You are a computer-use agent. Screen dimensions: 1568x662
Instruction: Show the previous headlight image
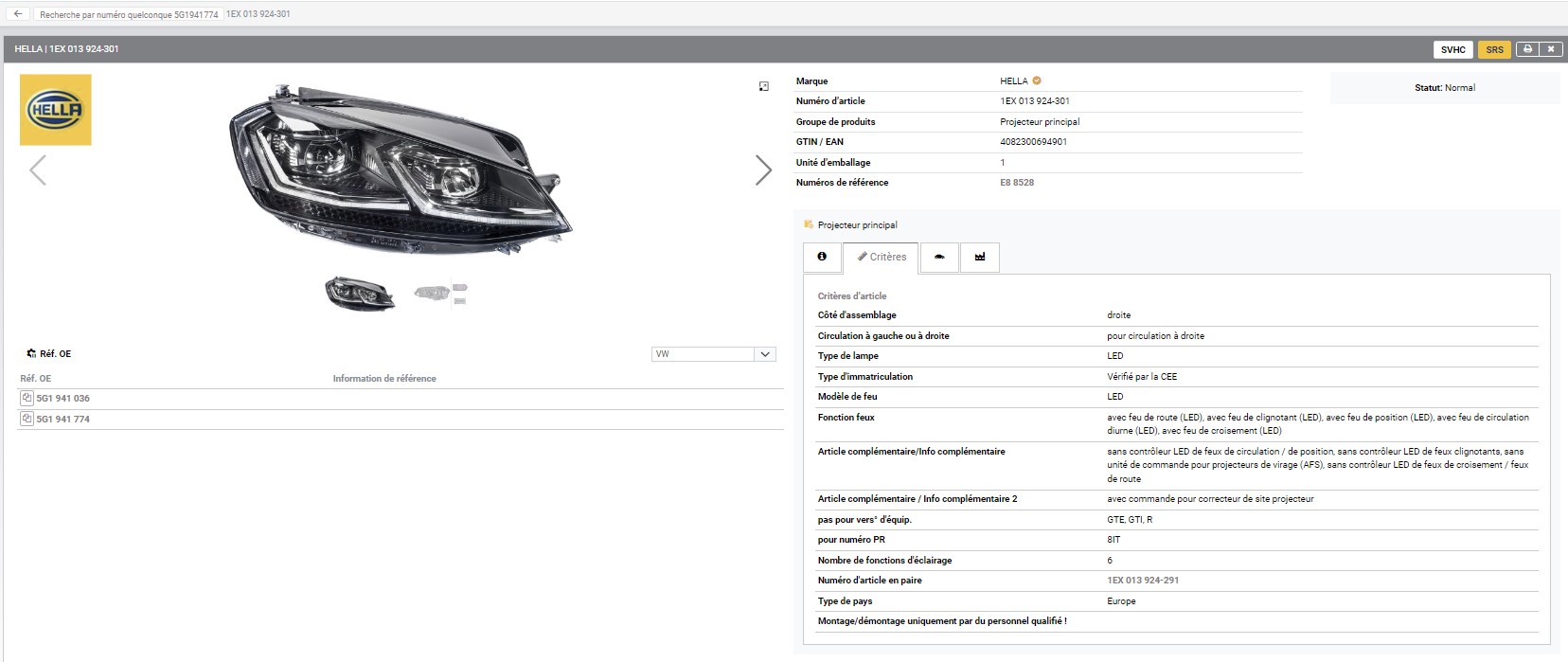point(38,170)
